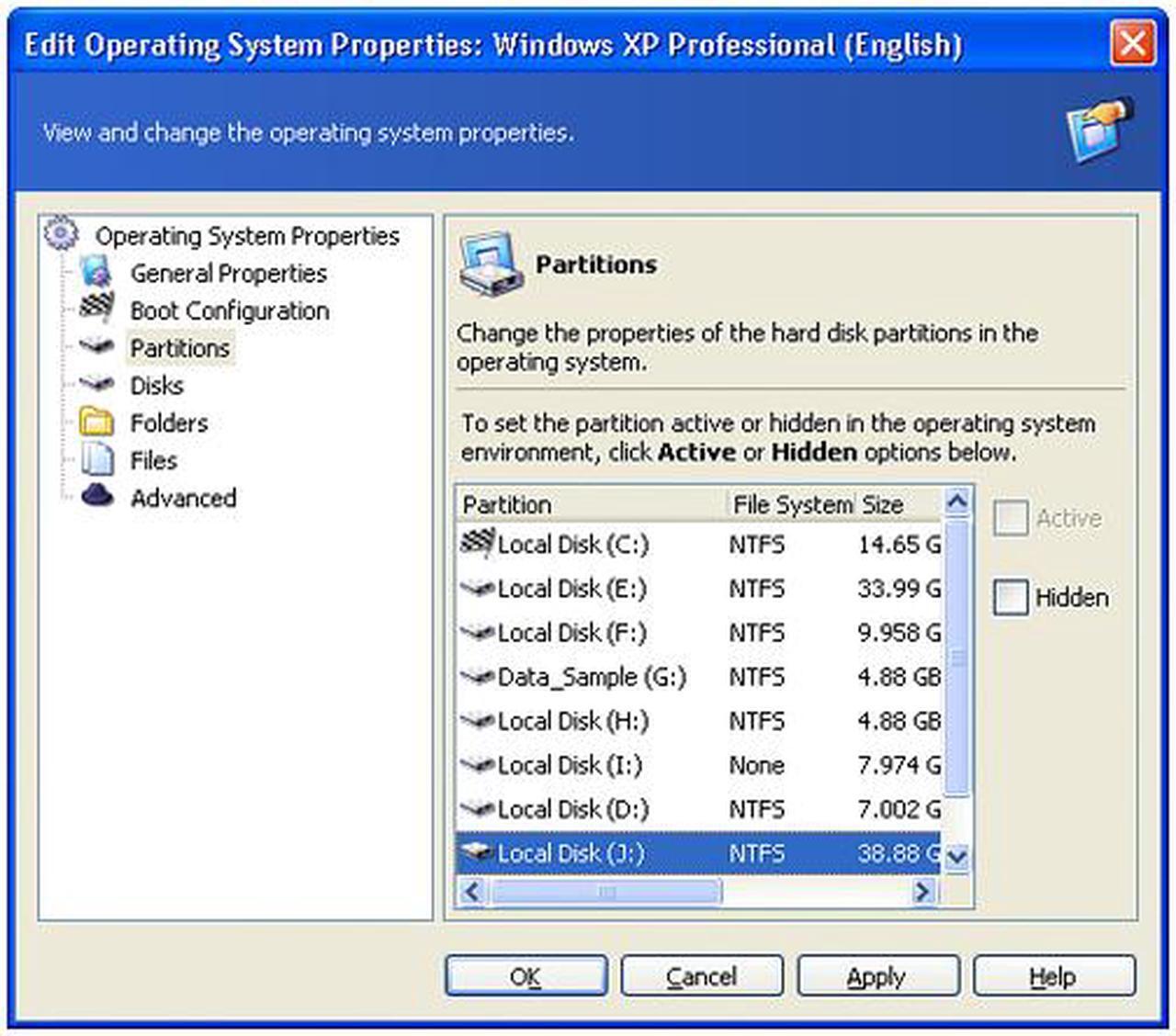Screen dimensions: 1176x1036
Task: Select the Data_Sample (G:) row
Action: (699, 677)
